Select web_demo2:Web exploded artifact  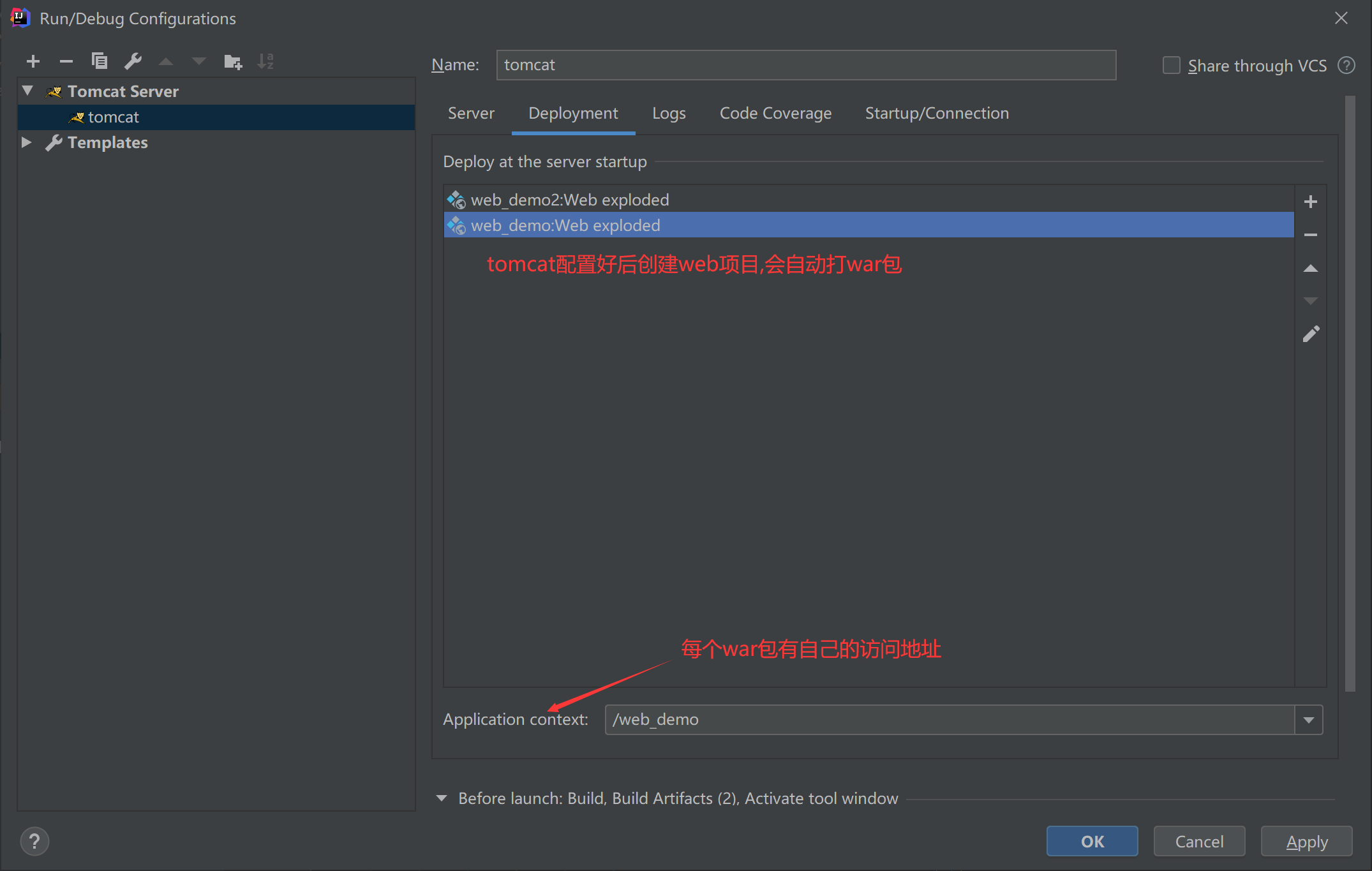[869, 200]
